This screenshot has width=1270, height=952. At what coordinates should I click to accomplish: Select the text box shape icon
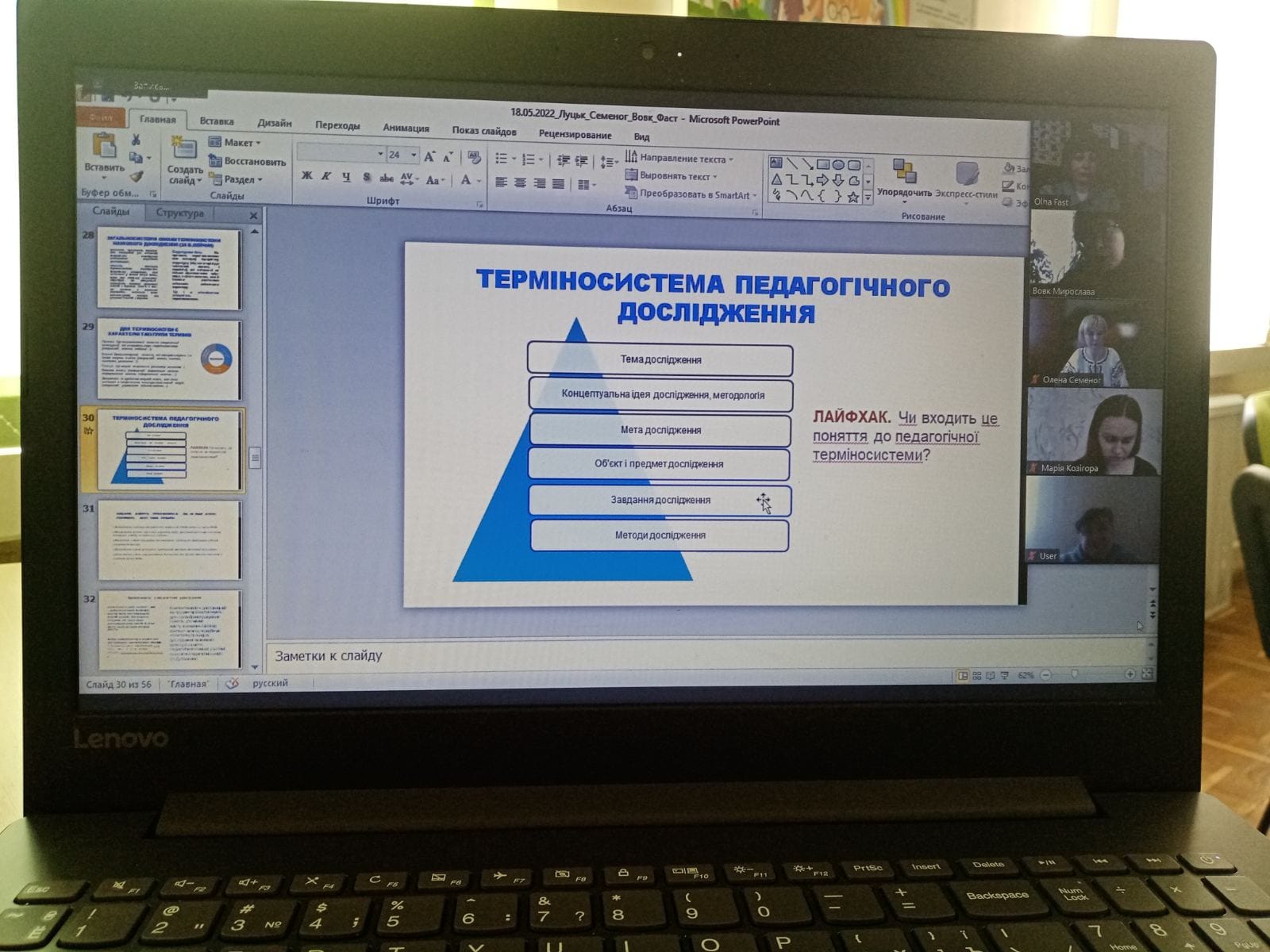[x=776, y=163]
